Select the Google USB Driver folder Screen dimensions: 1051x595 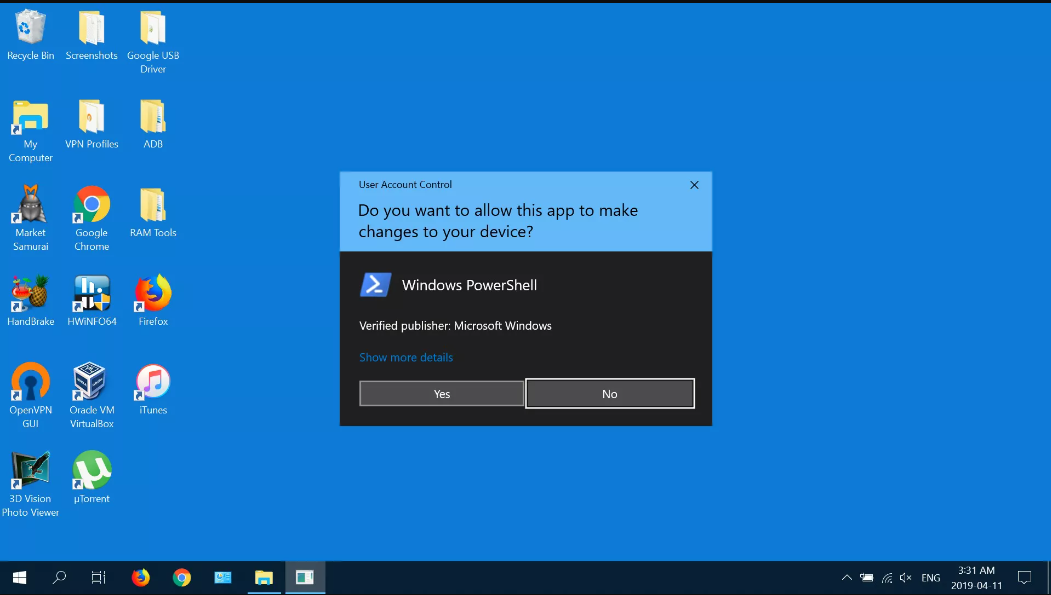(x=153, y=42)
